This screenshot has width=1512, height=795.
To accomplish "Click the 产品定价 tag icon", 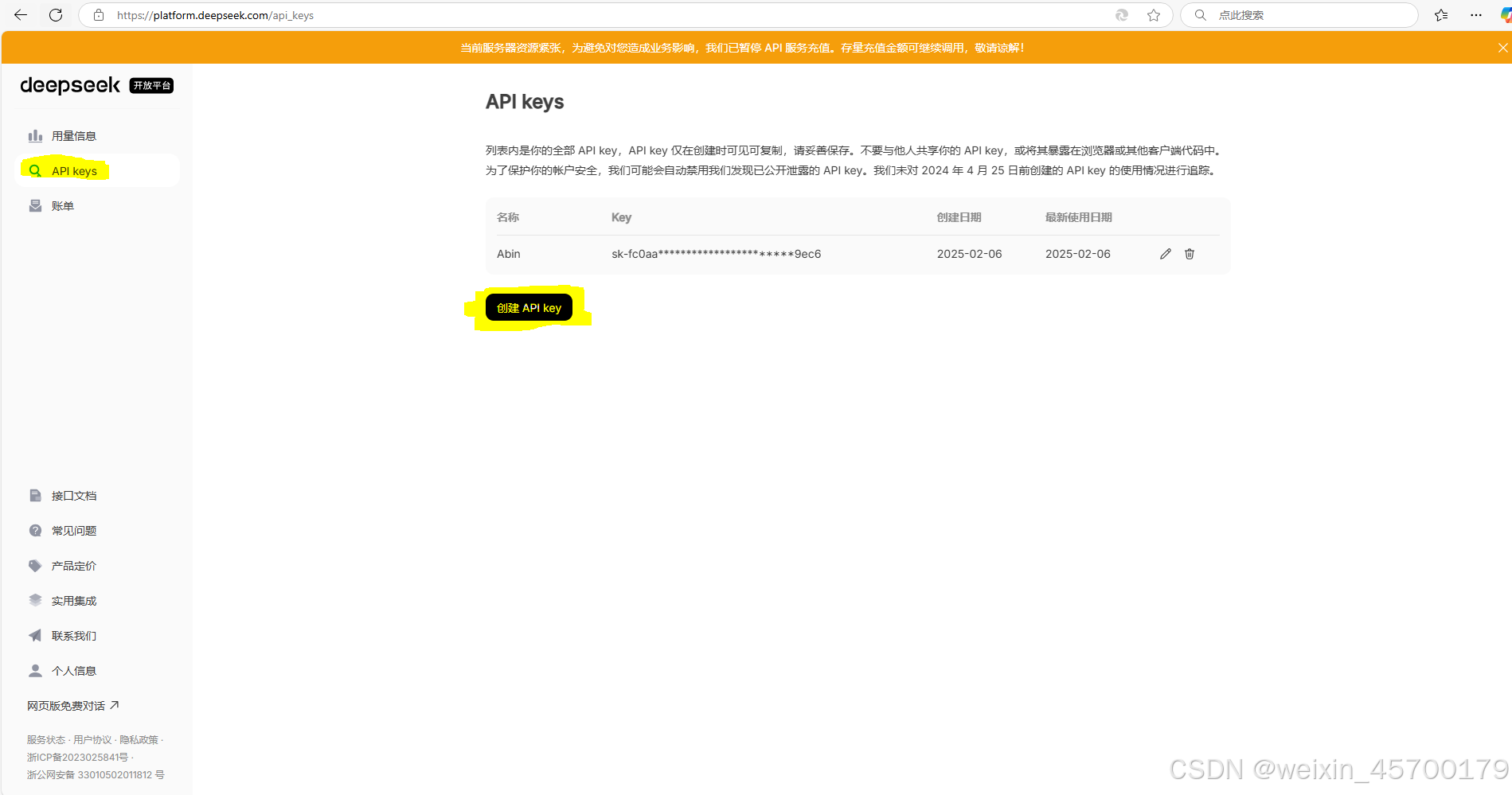I will (x=35, y=566).
